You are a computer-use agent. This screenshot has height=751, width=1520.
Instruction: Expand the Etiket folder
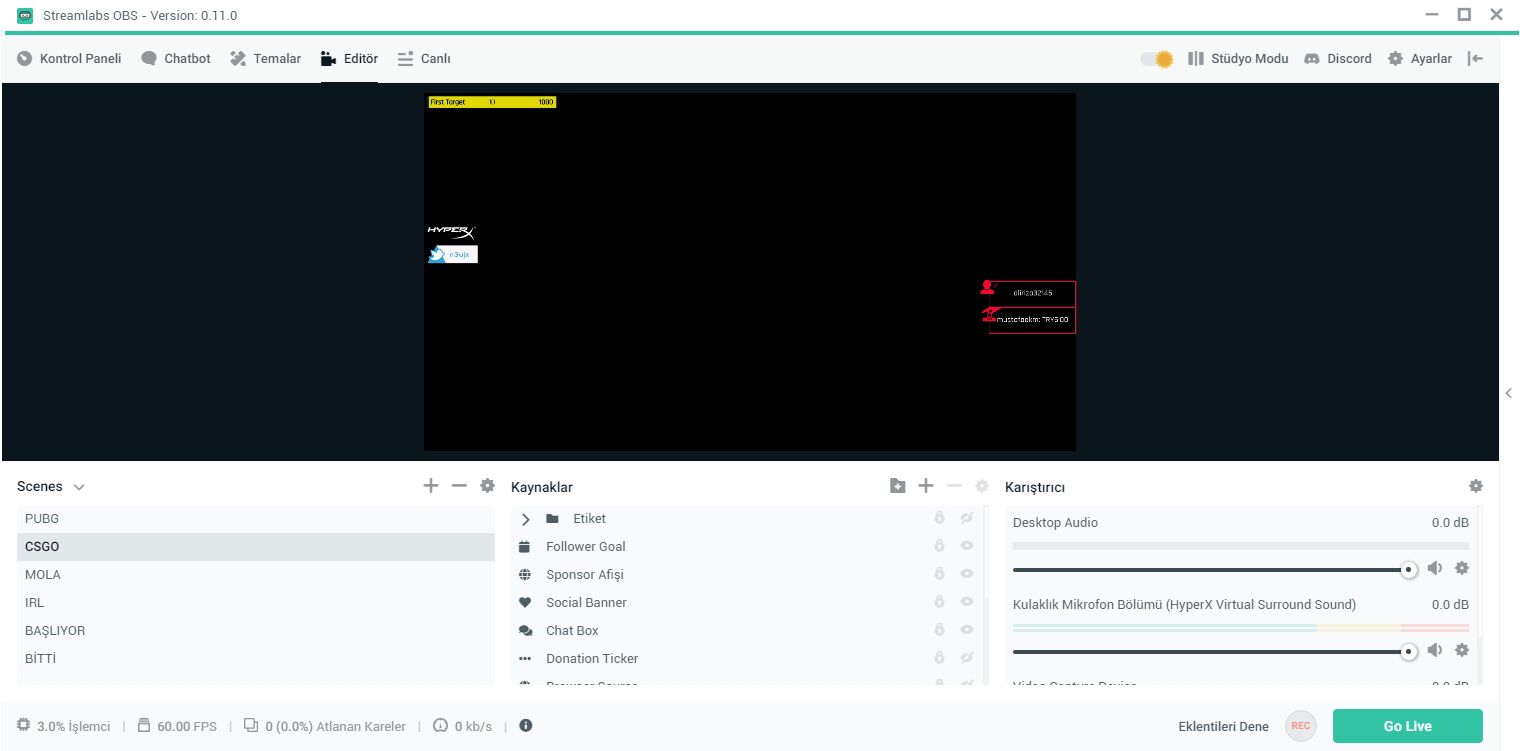(526, 519)
